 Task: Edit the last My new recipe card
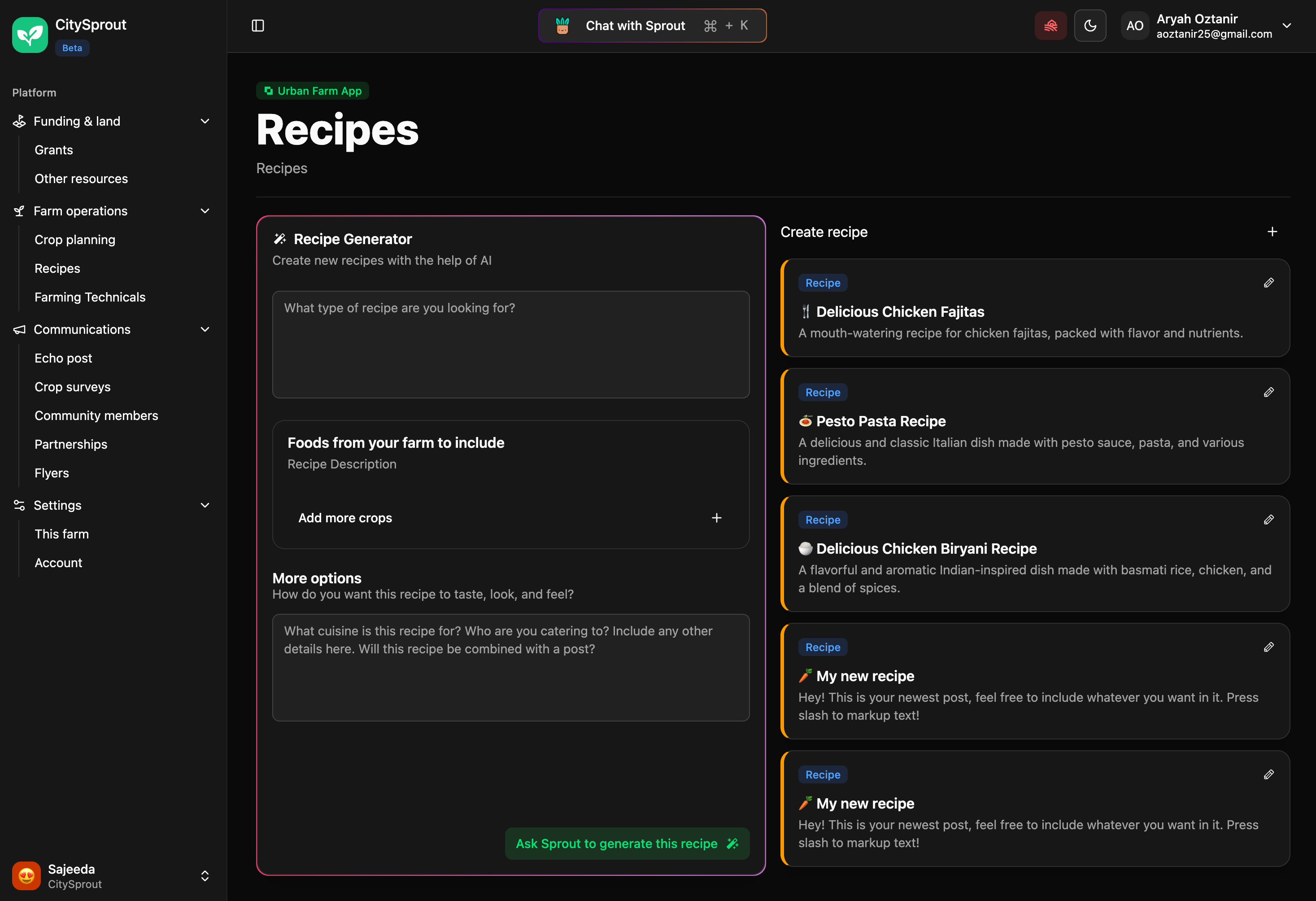click(x=1268, y=774)
